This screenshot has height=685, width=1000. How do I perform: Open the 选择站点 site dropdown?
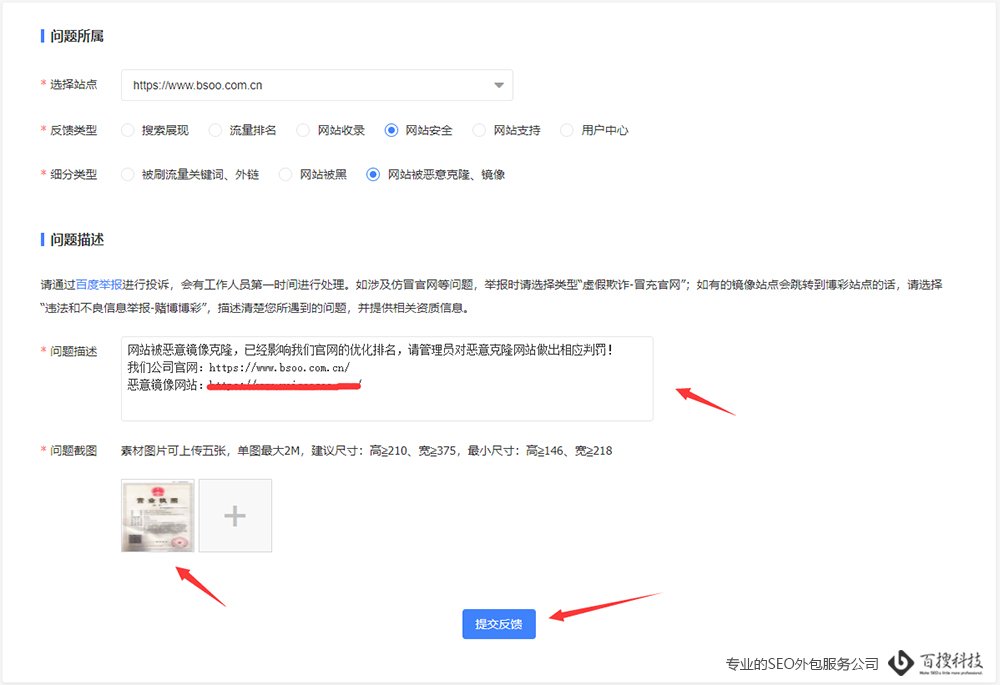coord(317,85)
